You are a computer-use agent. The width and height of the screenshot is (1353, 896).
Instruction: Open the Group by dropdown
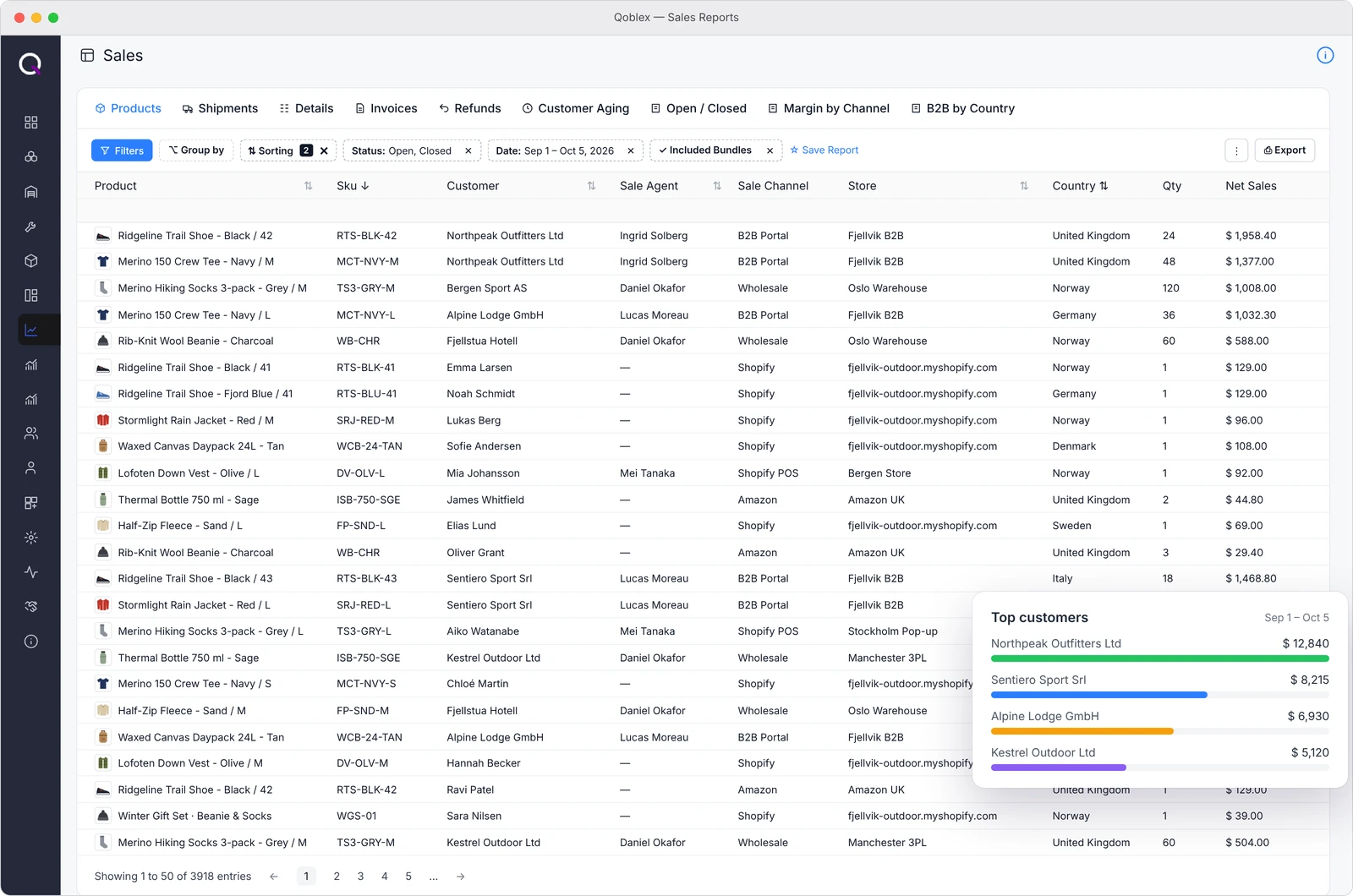[196, 150]
